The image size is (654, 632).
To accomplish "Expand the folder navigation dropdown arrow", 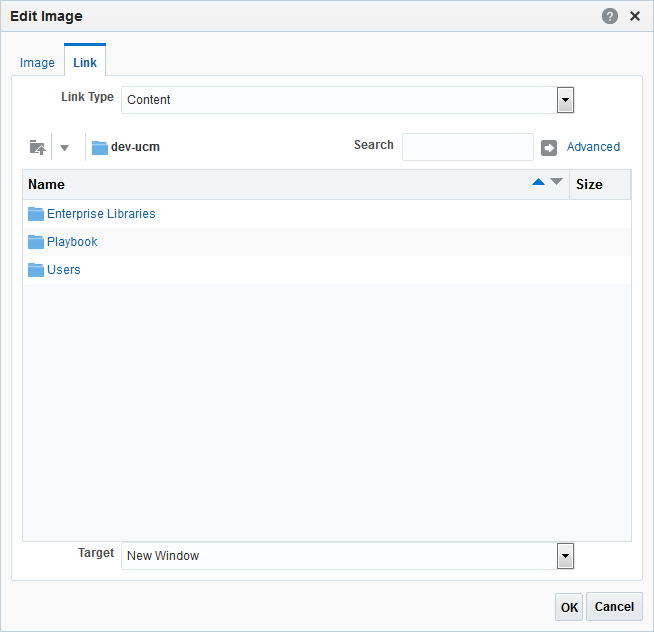I will tap(64, 148).
